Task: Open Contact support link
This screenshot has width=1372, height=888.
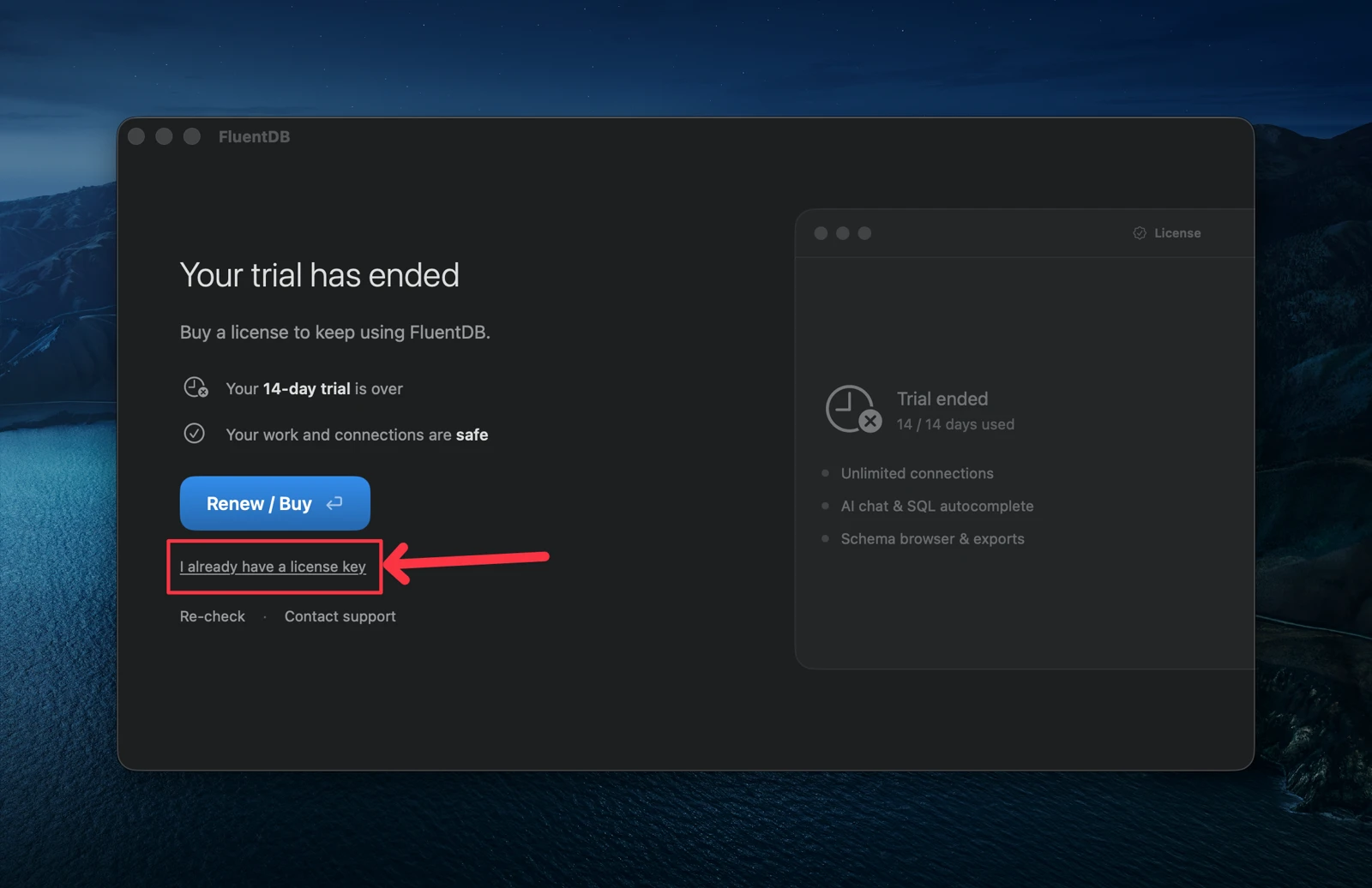Action: [340, 616]
